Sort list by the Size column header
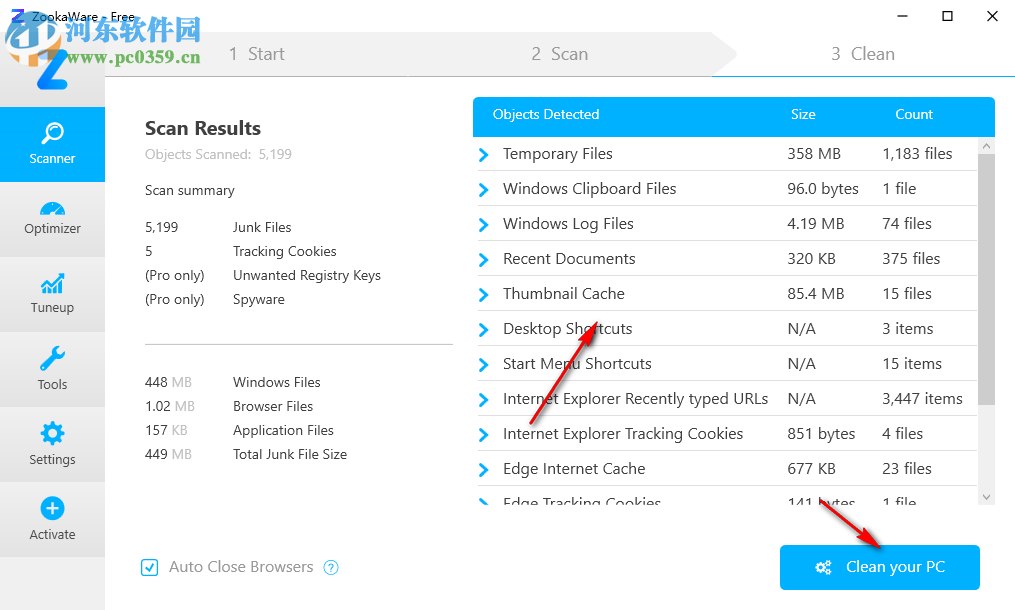 coord(803,115)
